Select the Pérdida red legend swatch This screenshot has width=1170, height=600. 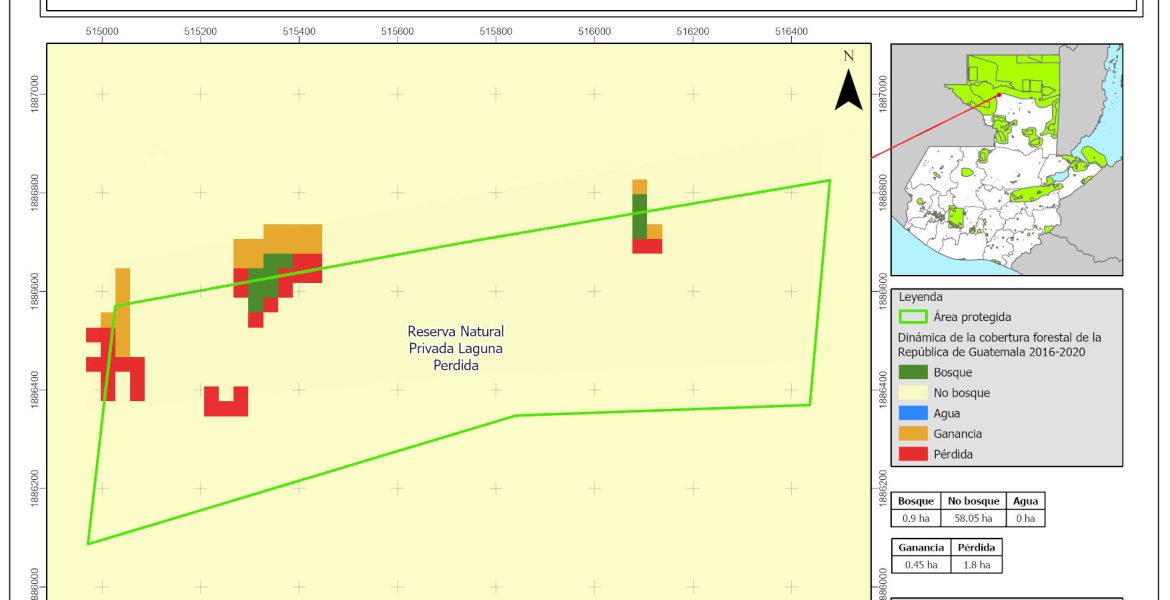912,454
